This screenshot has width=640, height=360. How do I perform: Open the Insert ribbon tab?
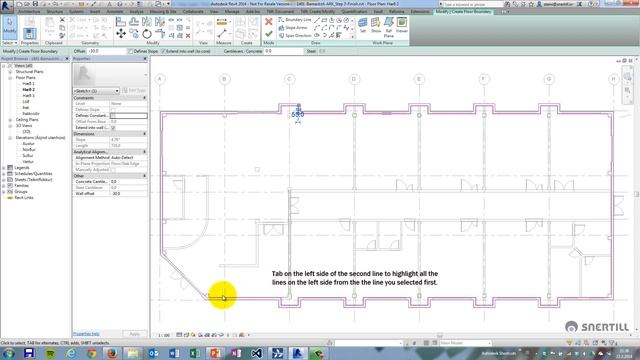point(95,12)
